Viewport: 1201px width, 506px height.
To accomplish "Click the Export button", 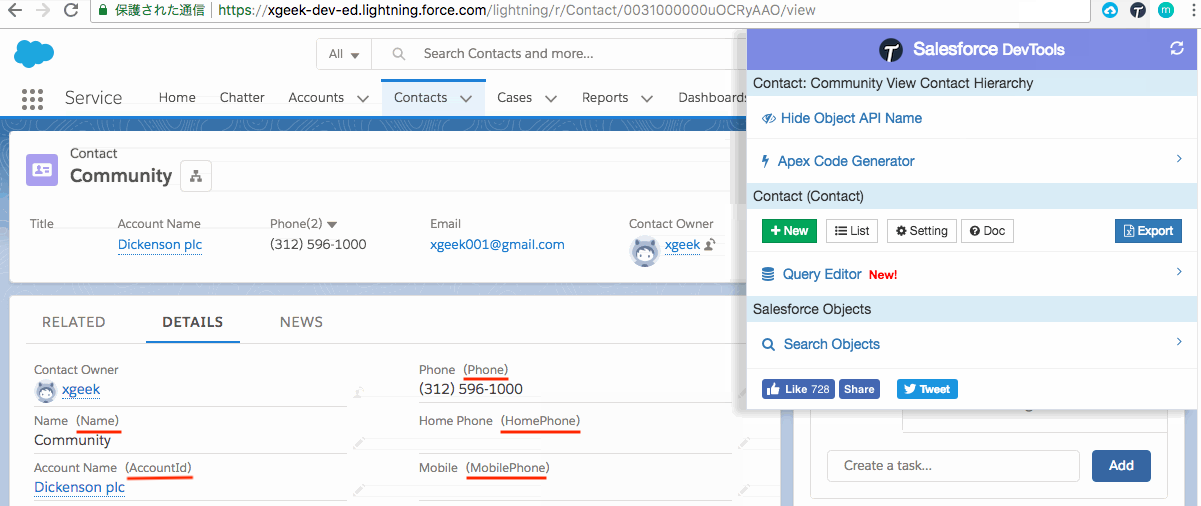I will 1148,231.
